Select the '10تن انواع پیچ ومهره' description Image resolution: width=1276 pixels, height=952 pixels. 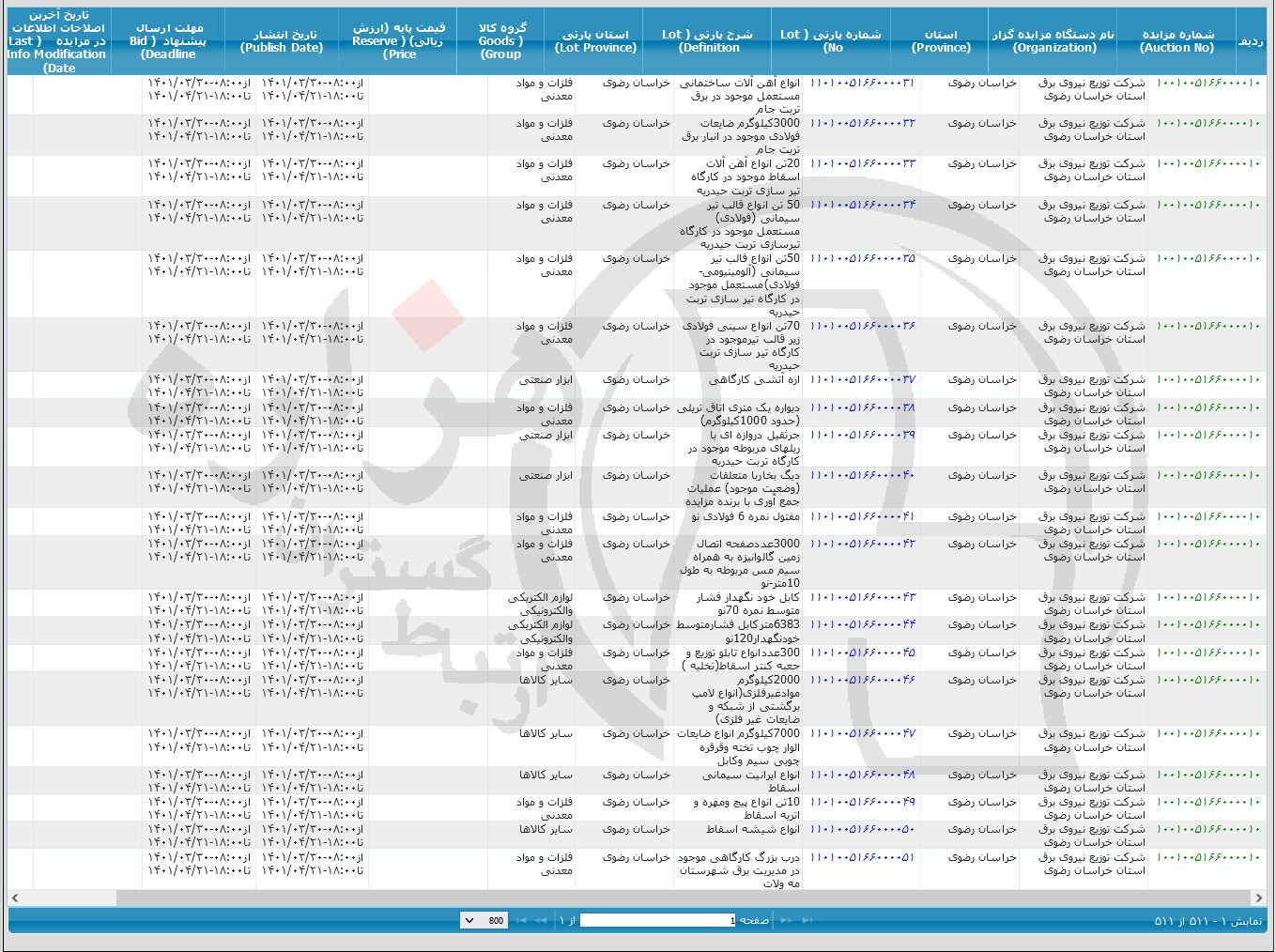(747, 809)
